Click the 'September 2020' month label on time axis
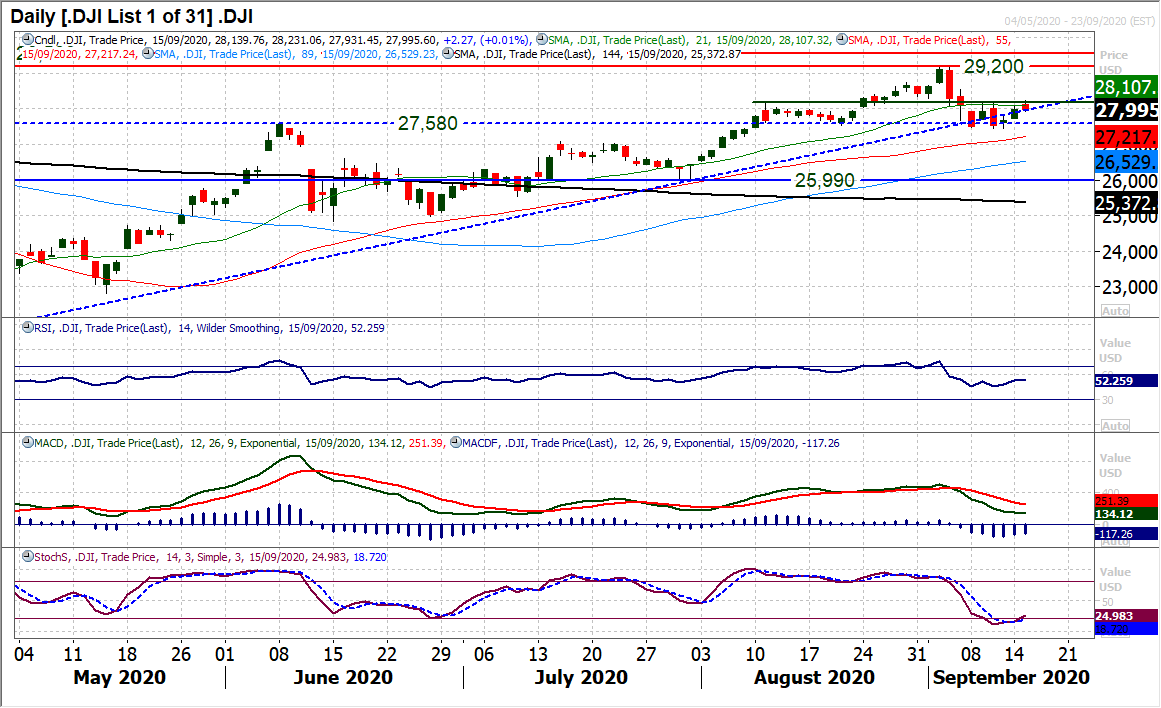This screenshot has width=1161, height=708. (x=1011, y=678)
